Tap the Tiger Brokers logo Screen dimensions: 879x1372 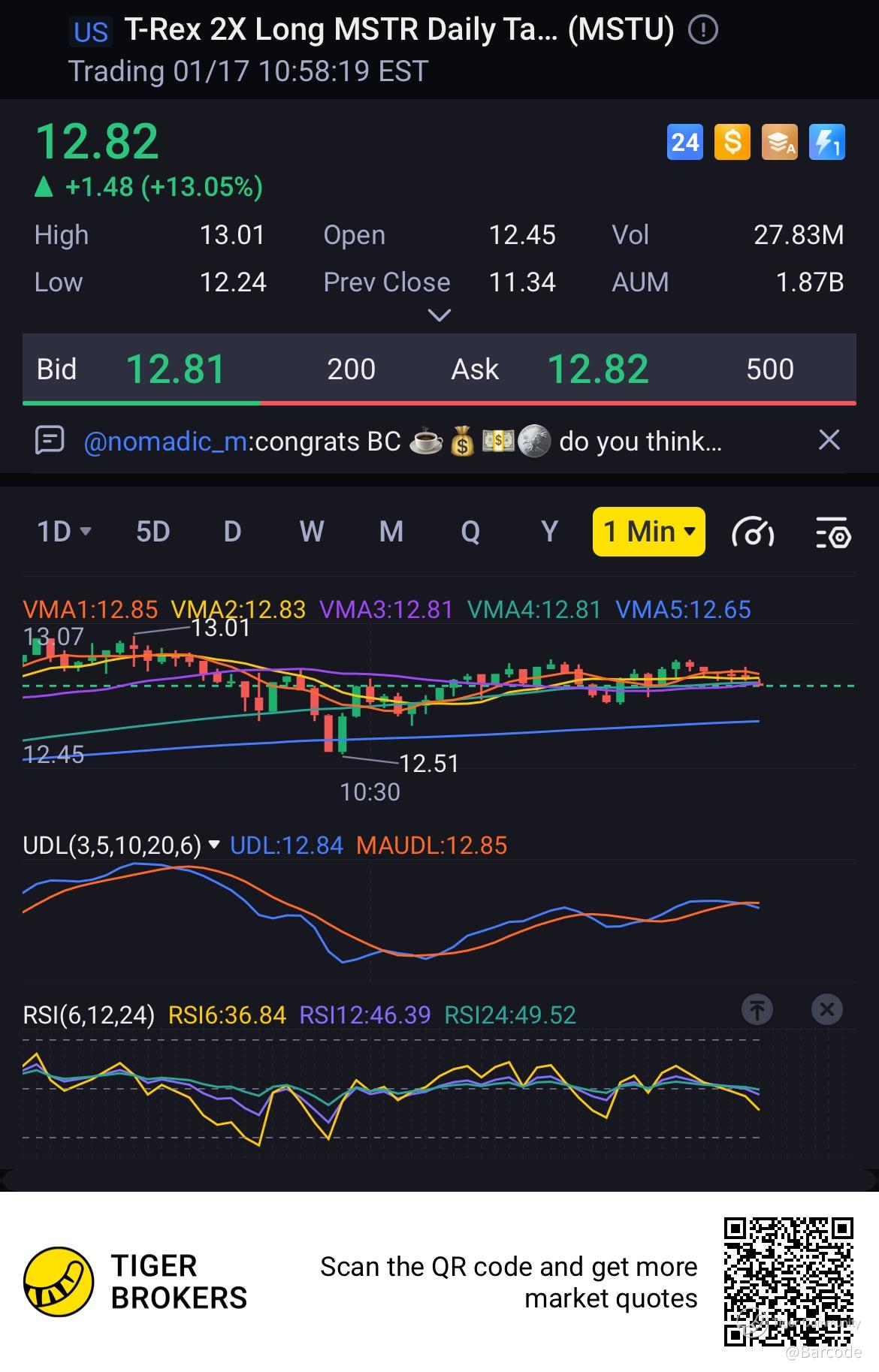59,1282
